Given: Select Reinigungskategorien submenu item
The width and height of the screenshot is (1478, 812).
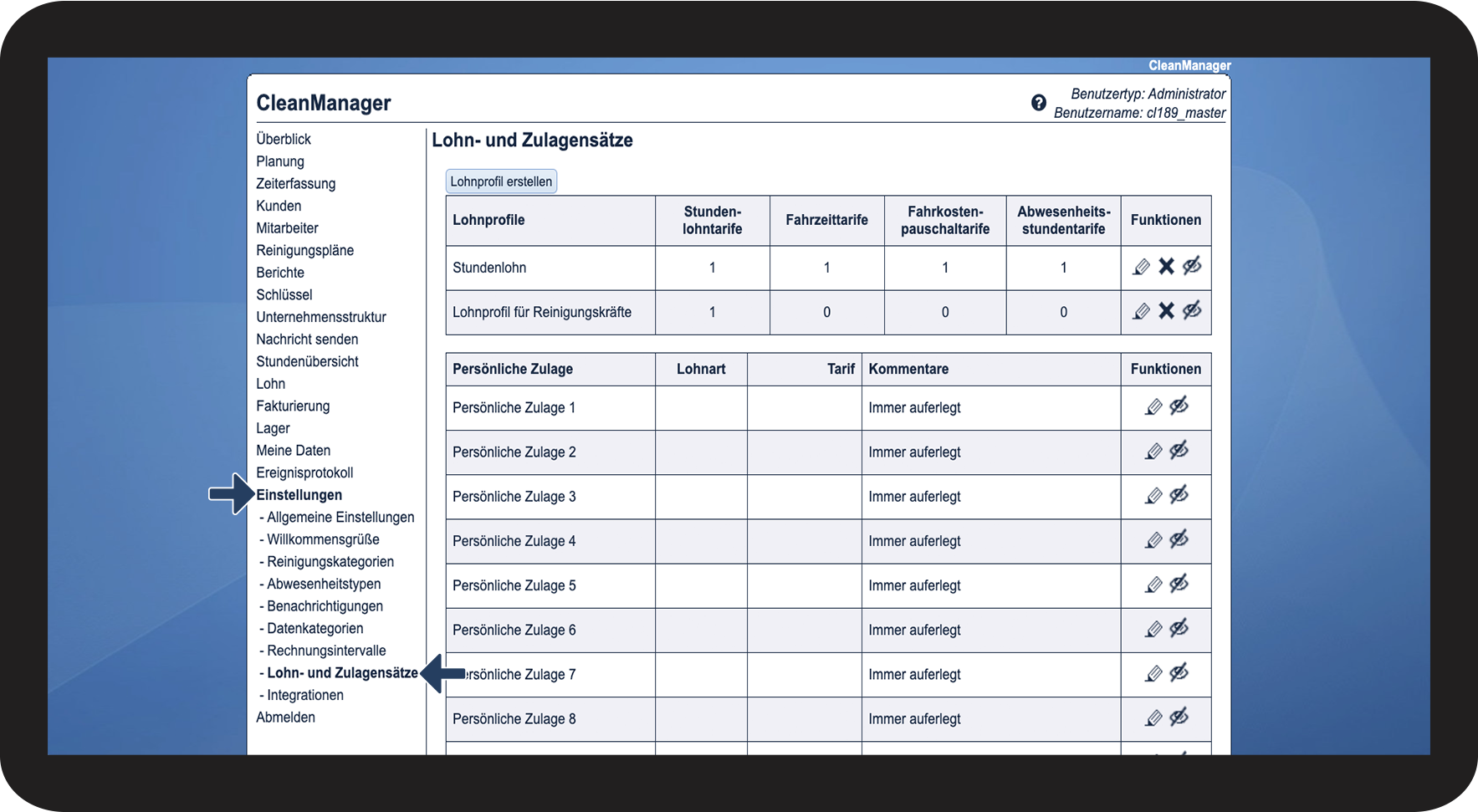Looking at the screenshot, I should click(330, 562).
